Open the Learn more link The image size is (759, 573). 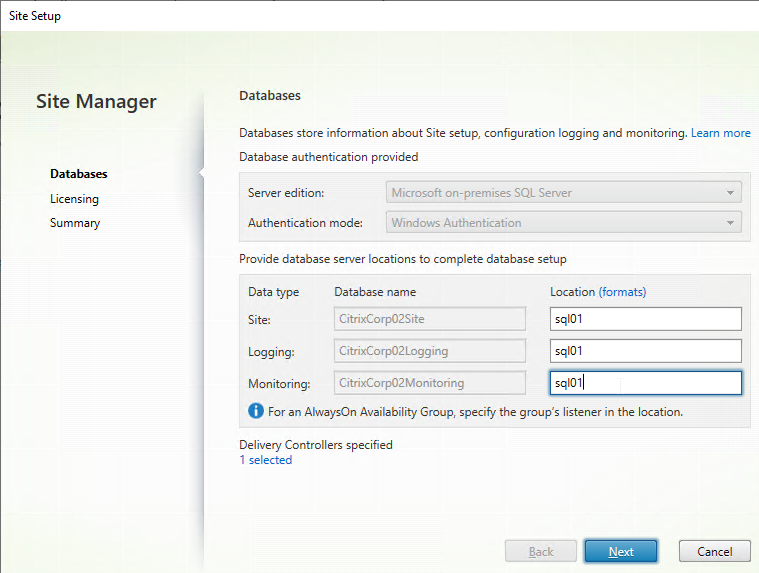click(x=720, y=133)
